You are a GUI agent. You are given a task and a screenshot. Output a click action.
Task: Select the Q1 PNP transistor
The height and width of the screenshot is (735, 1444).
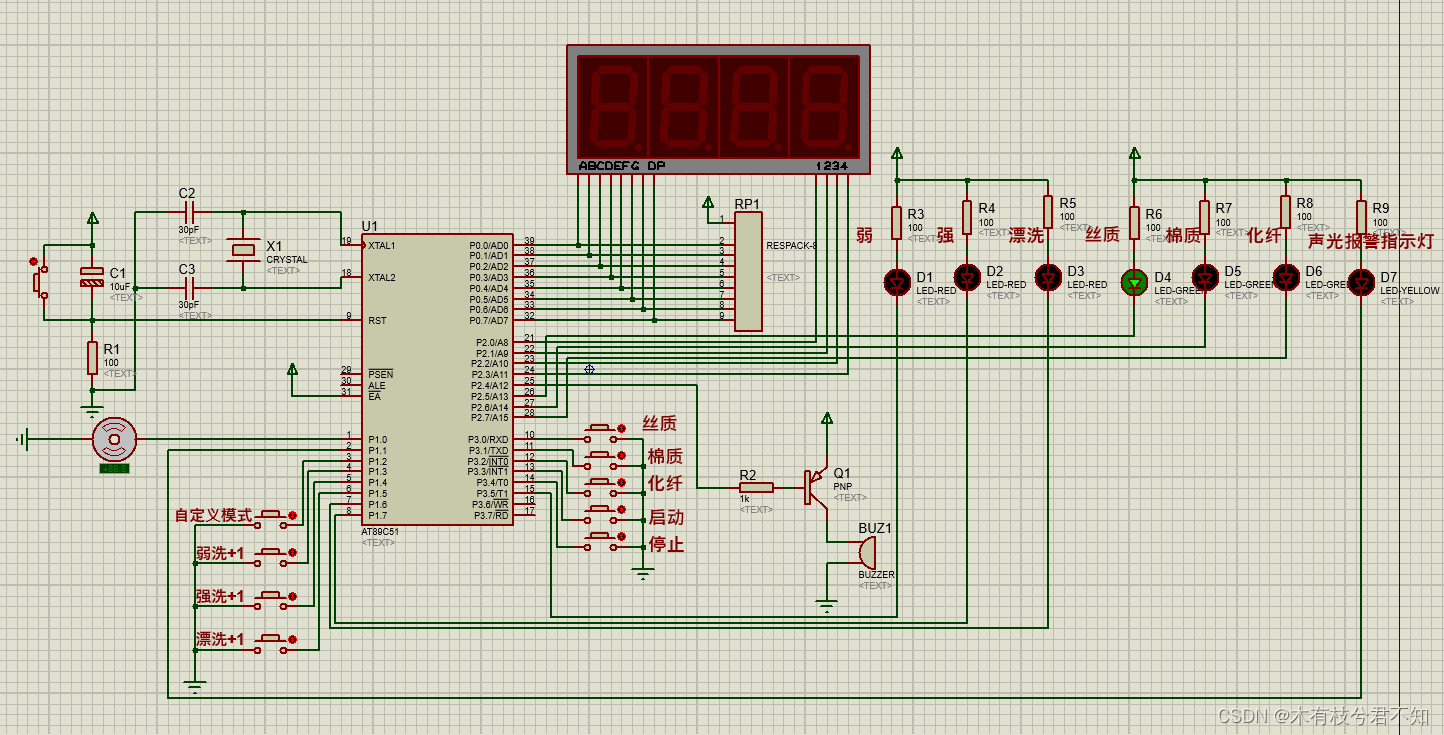coord(817,487)
